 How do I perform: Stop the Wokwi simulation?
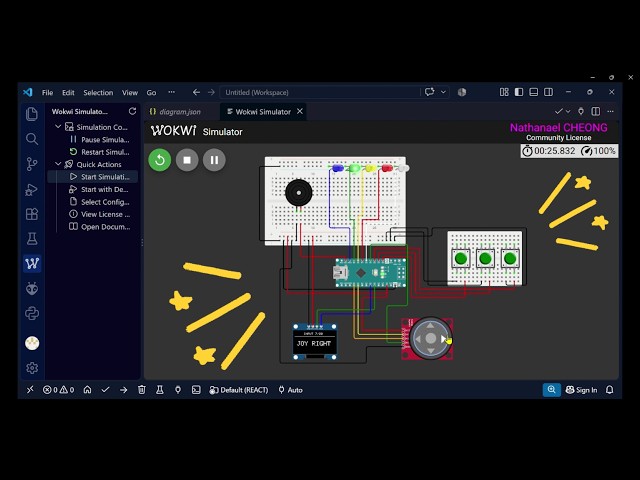tap(187, 160)
